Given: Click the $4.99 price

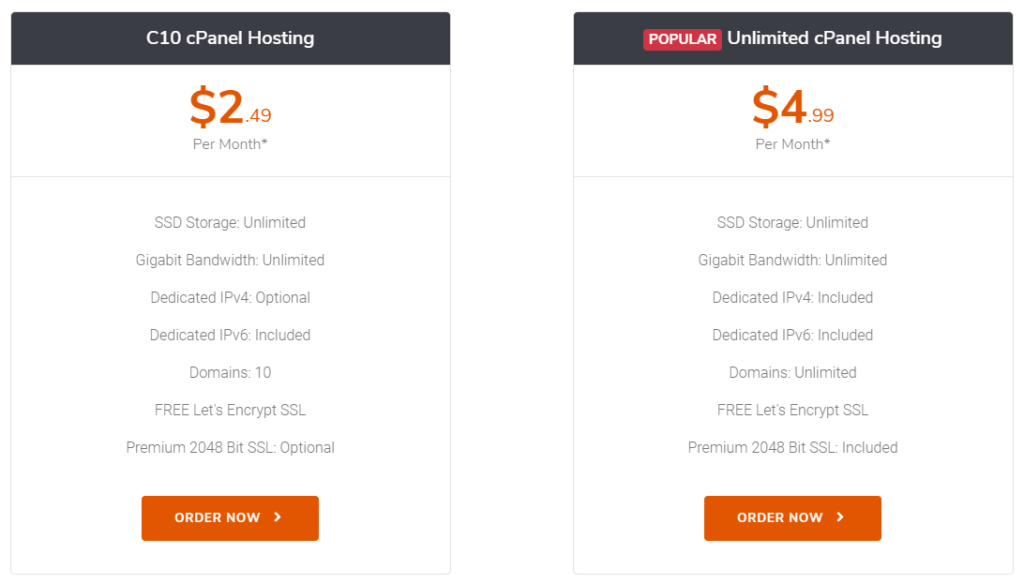Looking at the screenshot, I should coord(792,107).
